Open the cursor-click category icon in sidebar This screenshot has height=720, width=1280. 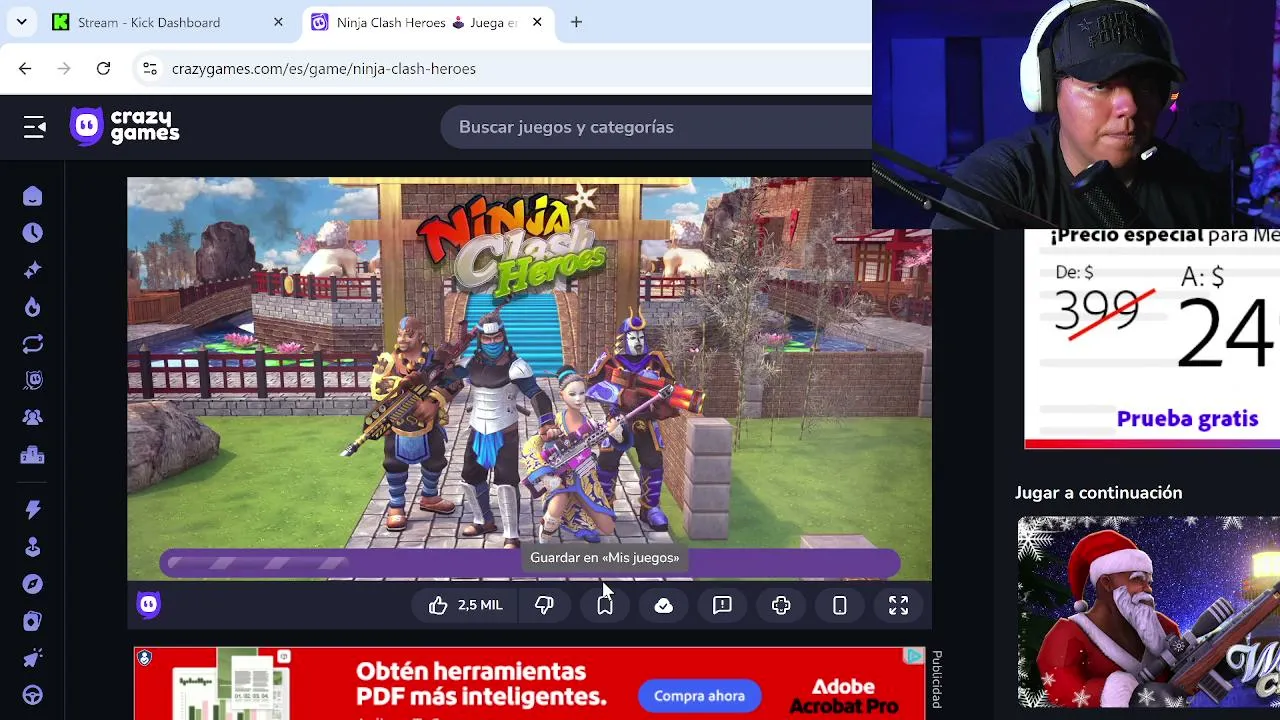pyautogui.click(x=32, y=658)
